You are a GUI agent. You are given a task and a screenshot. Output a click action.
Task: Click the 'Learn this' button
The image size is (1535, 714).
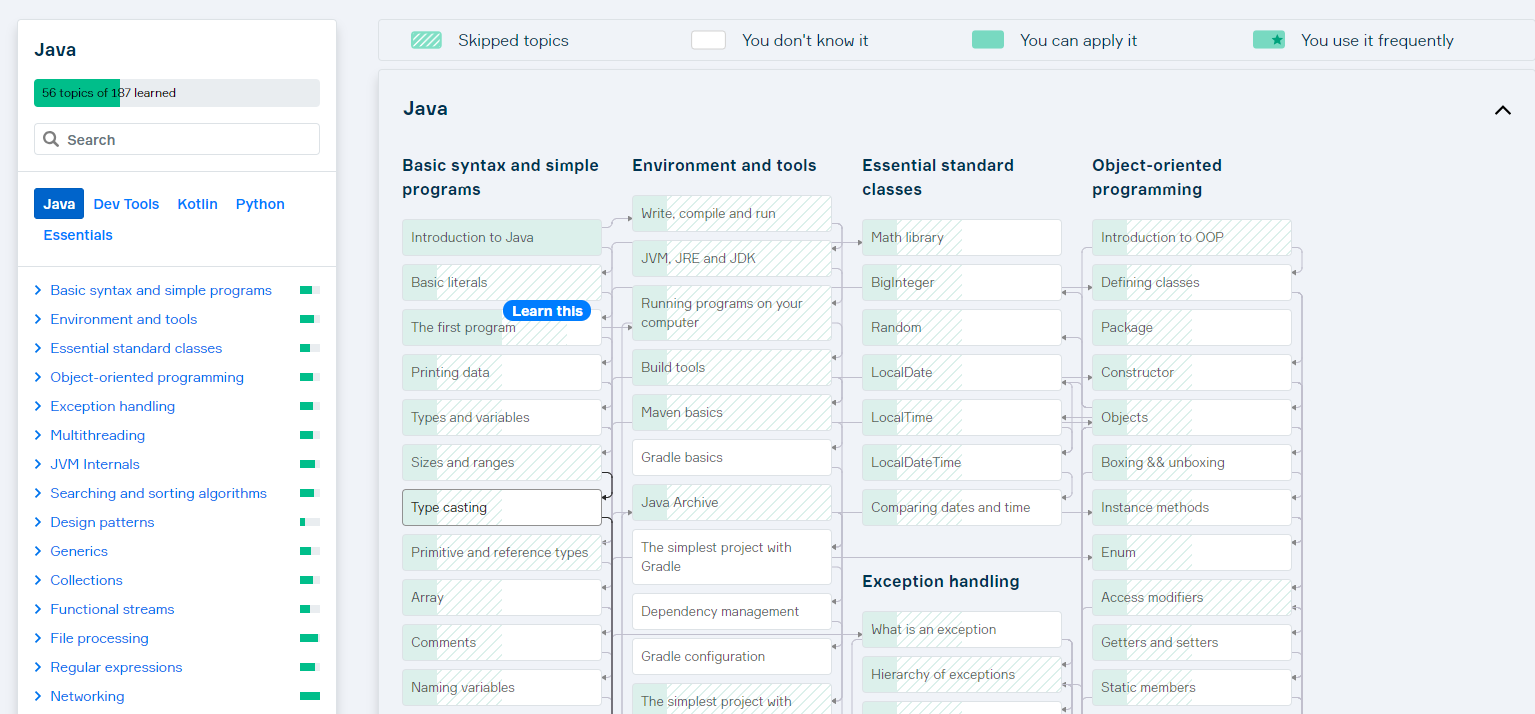547,311
